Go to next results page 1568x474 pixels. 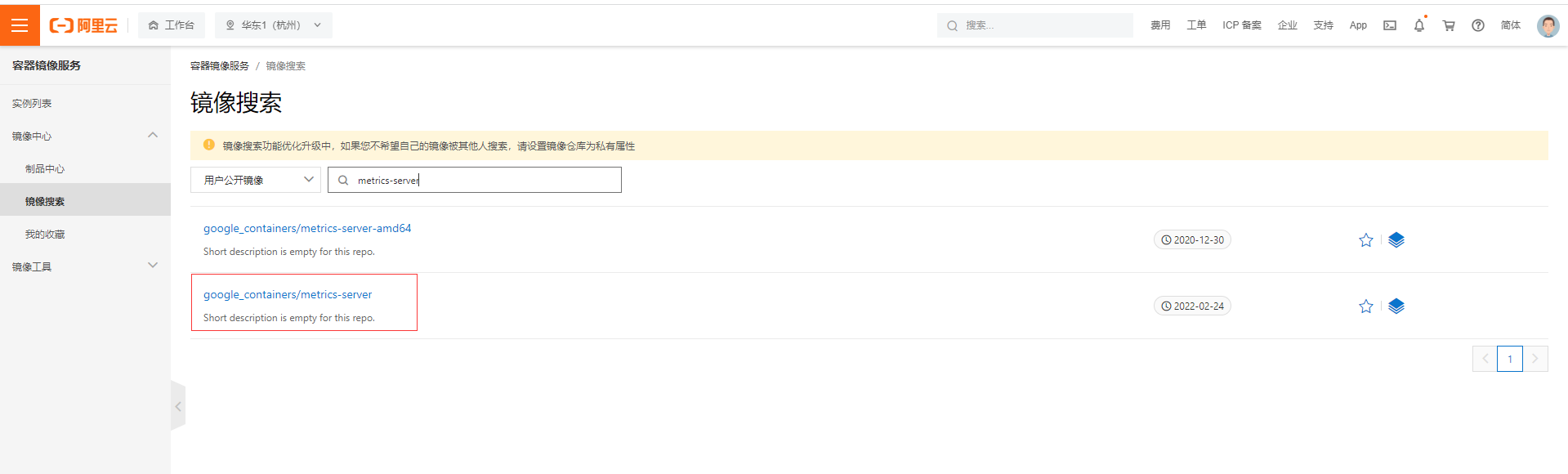tap(1535, 359)
